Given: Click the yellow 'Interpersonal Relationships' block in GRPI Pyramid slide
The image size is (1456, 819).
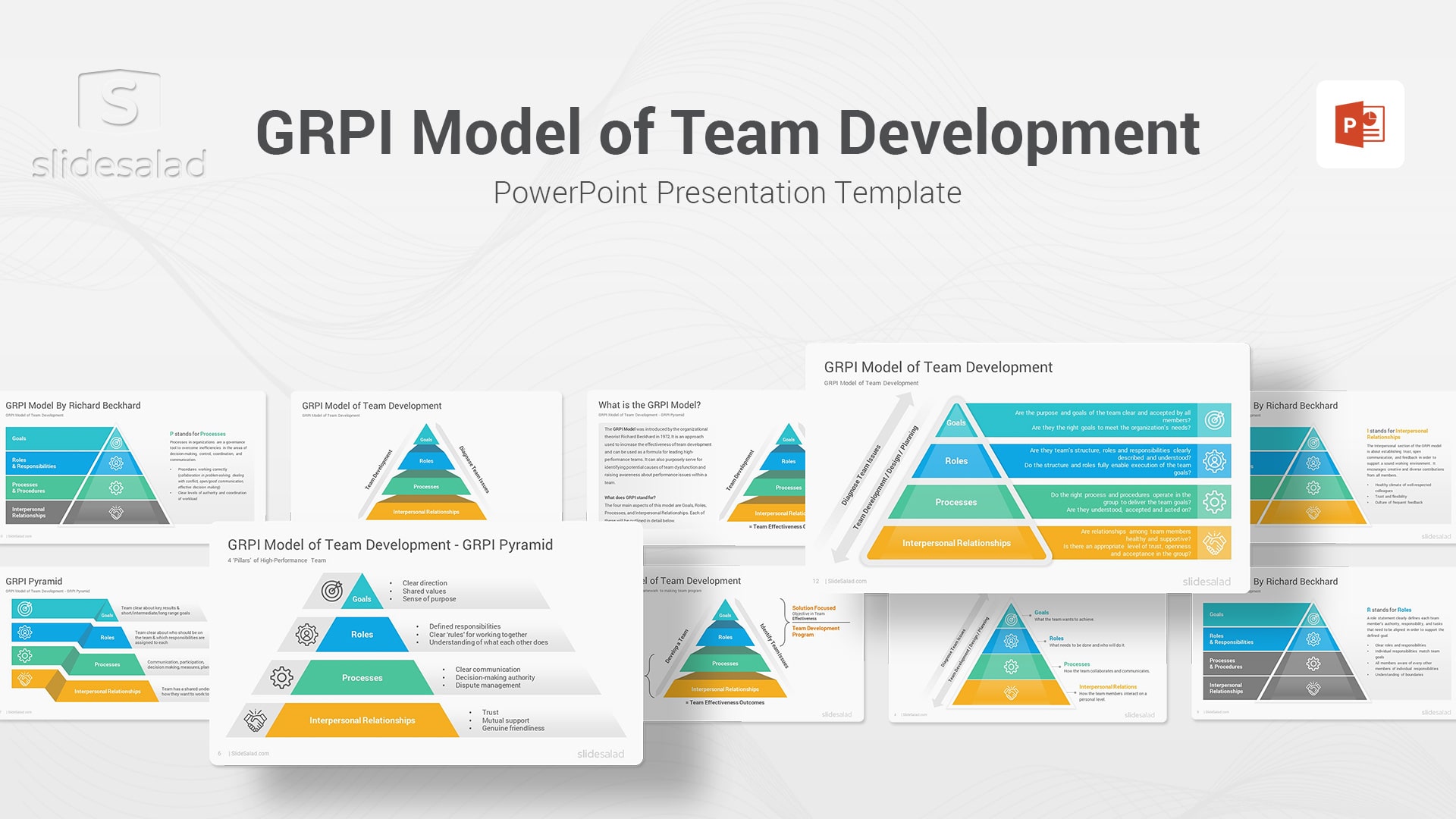Looking at the screenshot, I should pos(362,720).
